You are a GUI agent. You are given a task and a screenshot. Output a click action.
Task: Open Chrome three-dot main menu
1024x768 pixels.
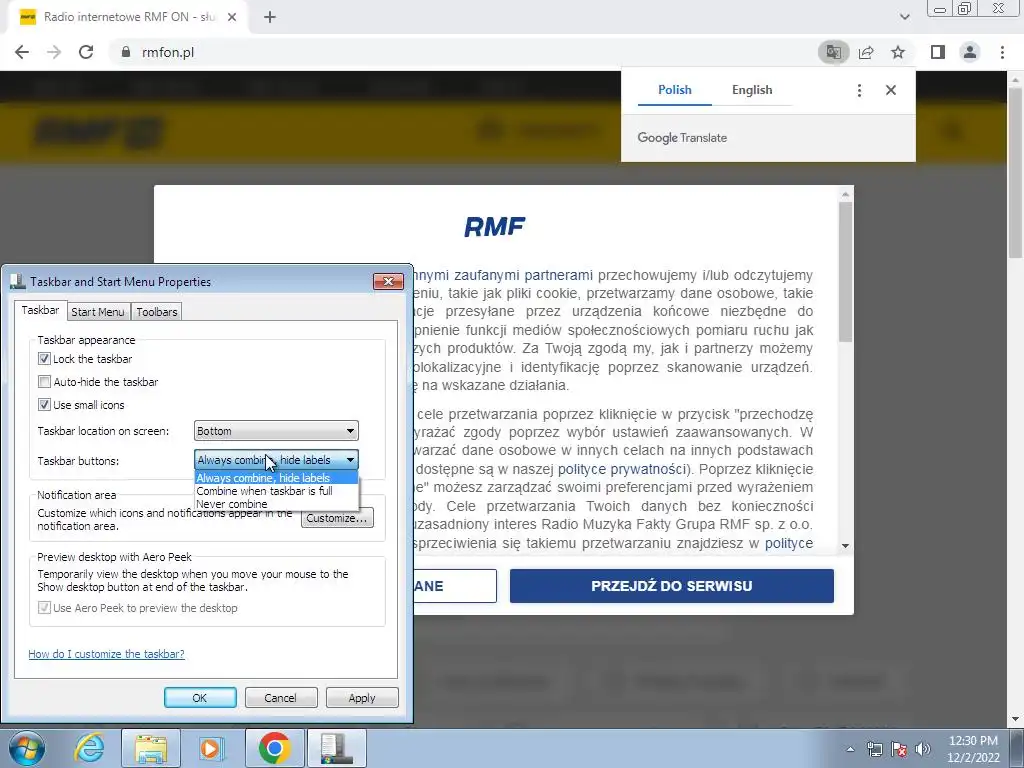tap(1002, 52)
